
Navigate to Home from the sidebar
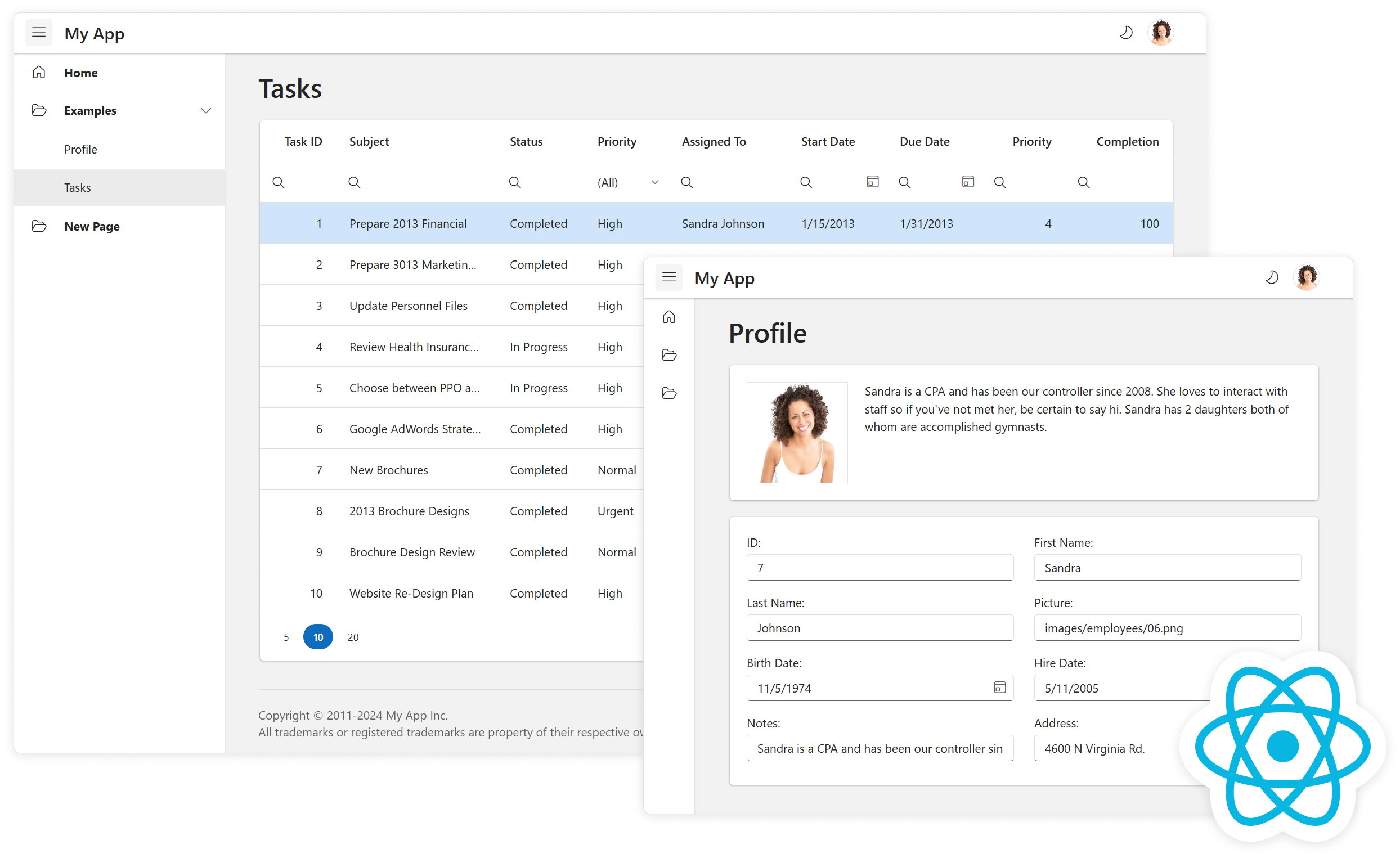80,72
